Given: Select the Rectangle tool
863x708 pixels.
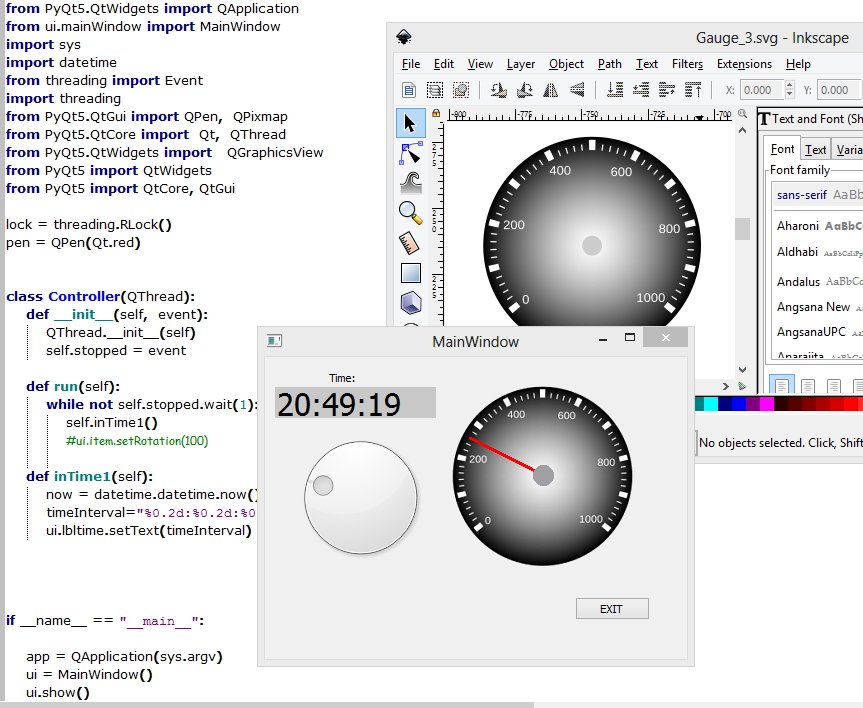Looking at the screenshot, I should (x=411, y=273).
